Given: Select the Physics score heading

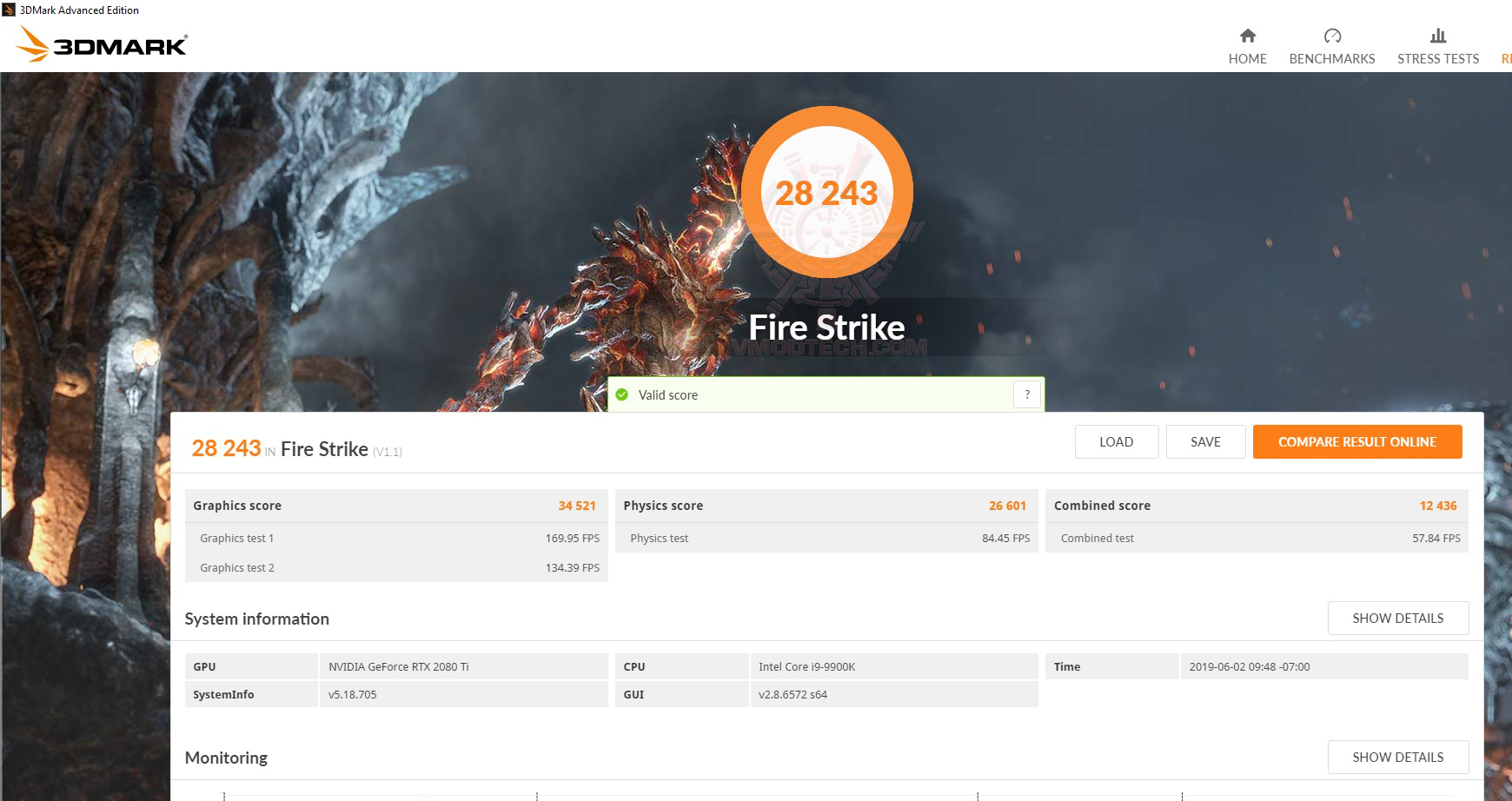Looking at the screenshot, I should [662, 505].
